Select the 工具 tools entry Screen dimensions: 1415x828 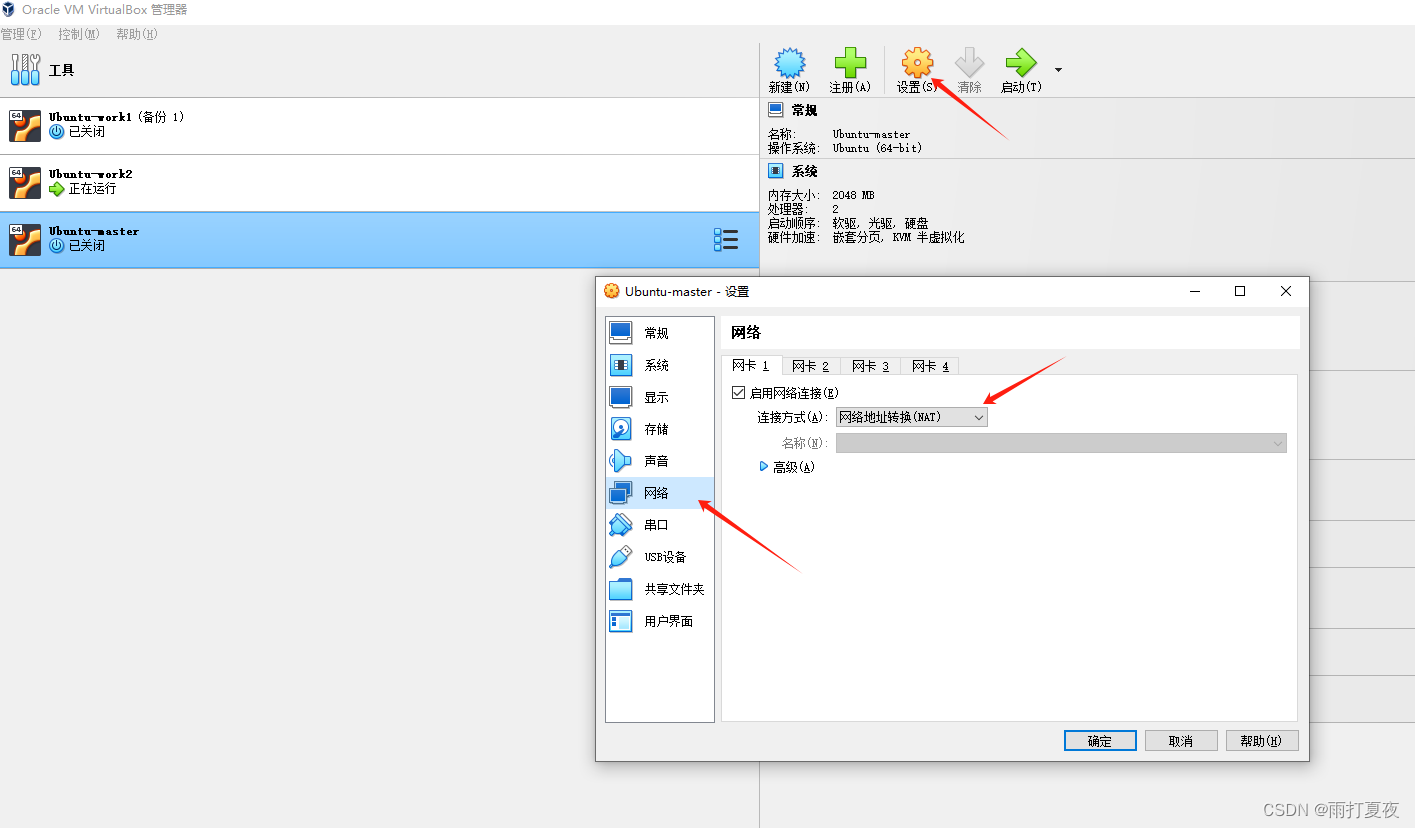click(x=379, y=70)
